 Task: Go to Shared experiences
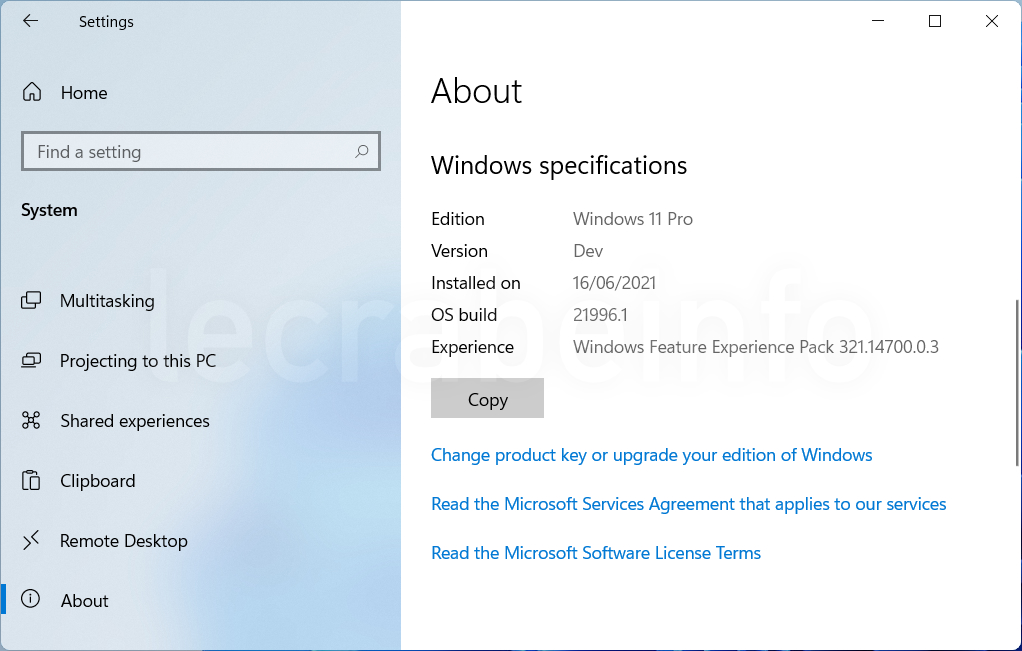coord(135,421)
